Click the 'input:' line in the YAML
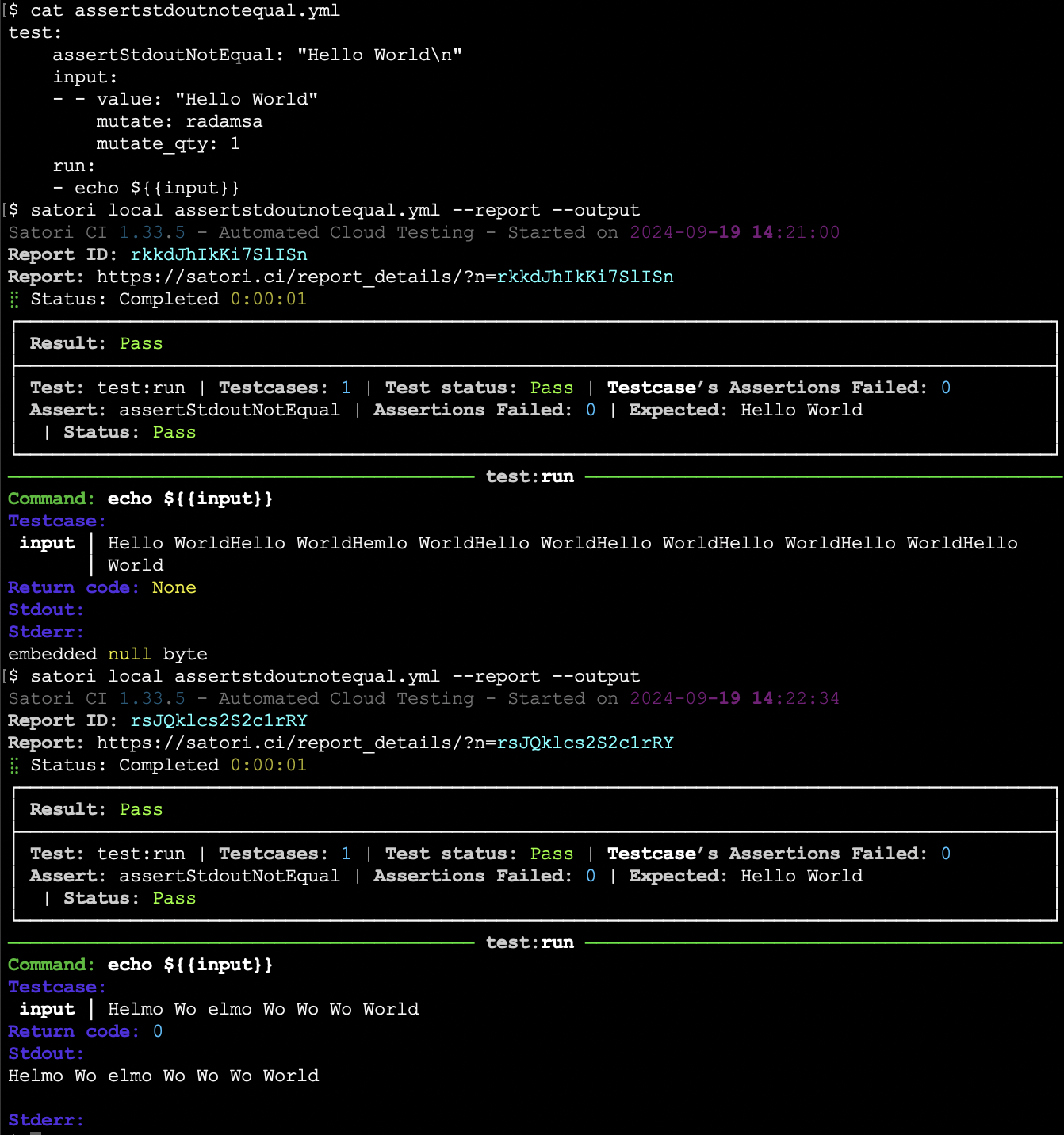This screenshot has height=1135, width=1064. point(85,77)
